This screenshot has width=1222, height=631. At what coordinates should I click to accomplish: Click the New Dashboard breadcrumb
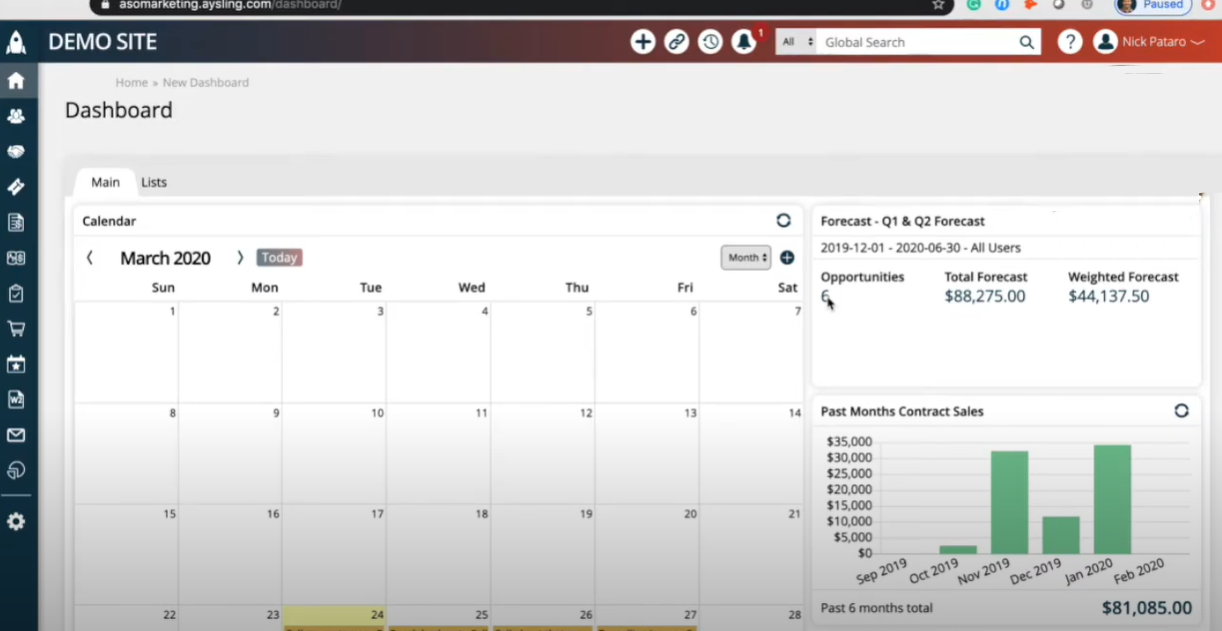click(x=206, y=82)
